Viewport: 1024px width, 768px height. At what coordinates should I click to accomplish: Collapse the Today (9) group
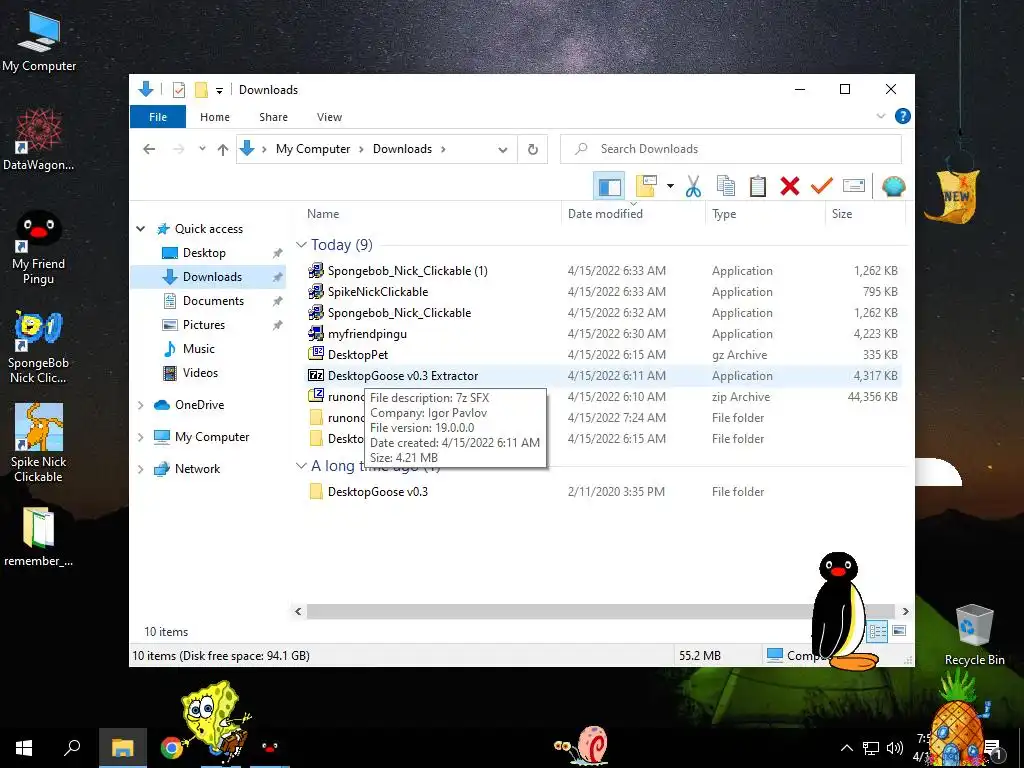(301, 244)
